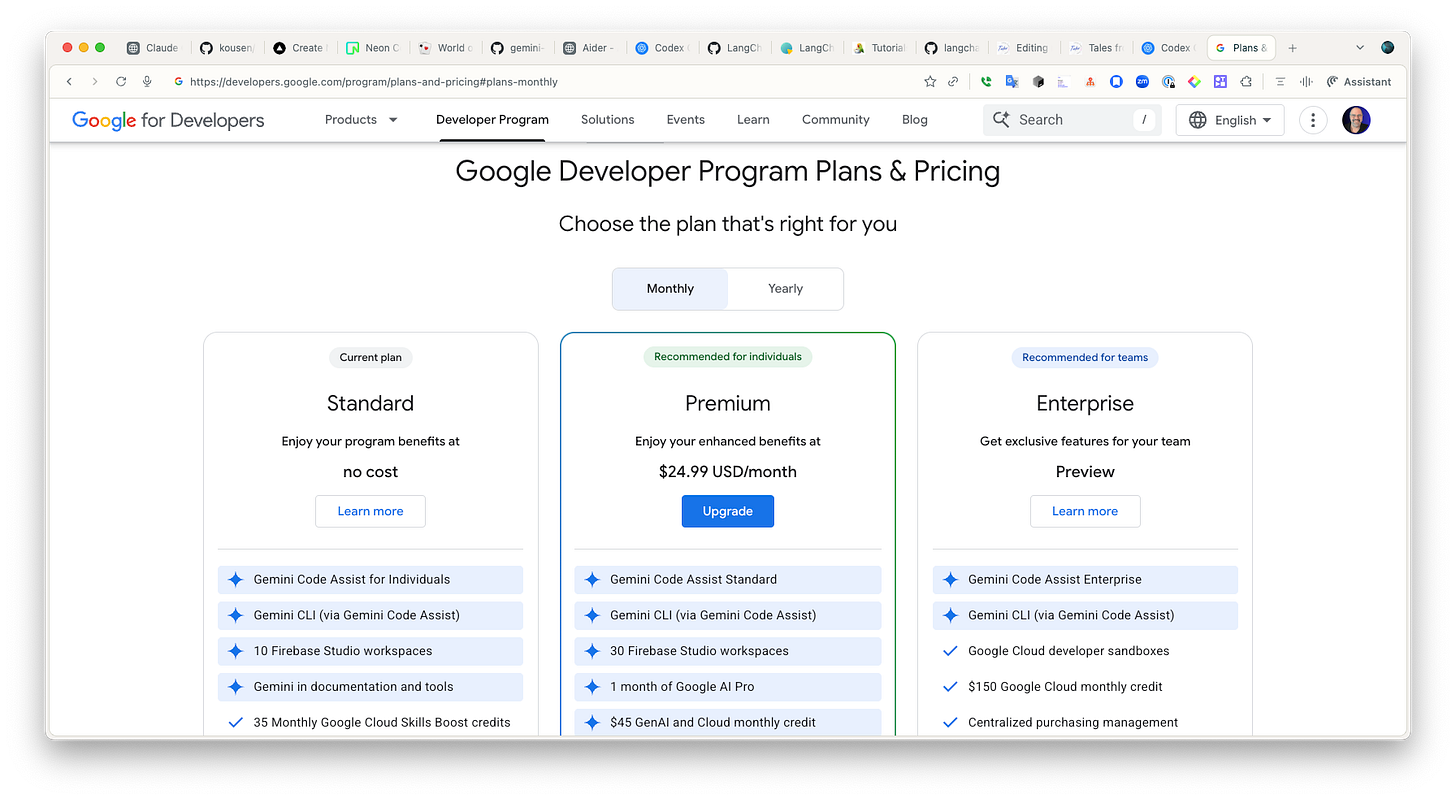This screenshot has height=800, width=1456.
Task: Open the Solutions nav item
Action: click(608, 120)
